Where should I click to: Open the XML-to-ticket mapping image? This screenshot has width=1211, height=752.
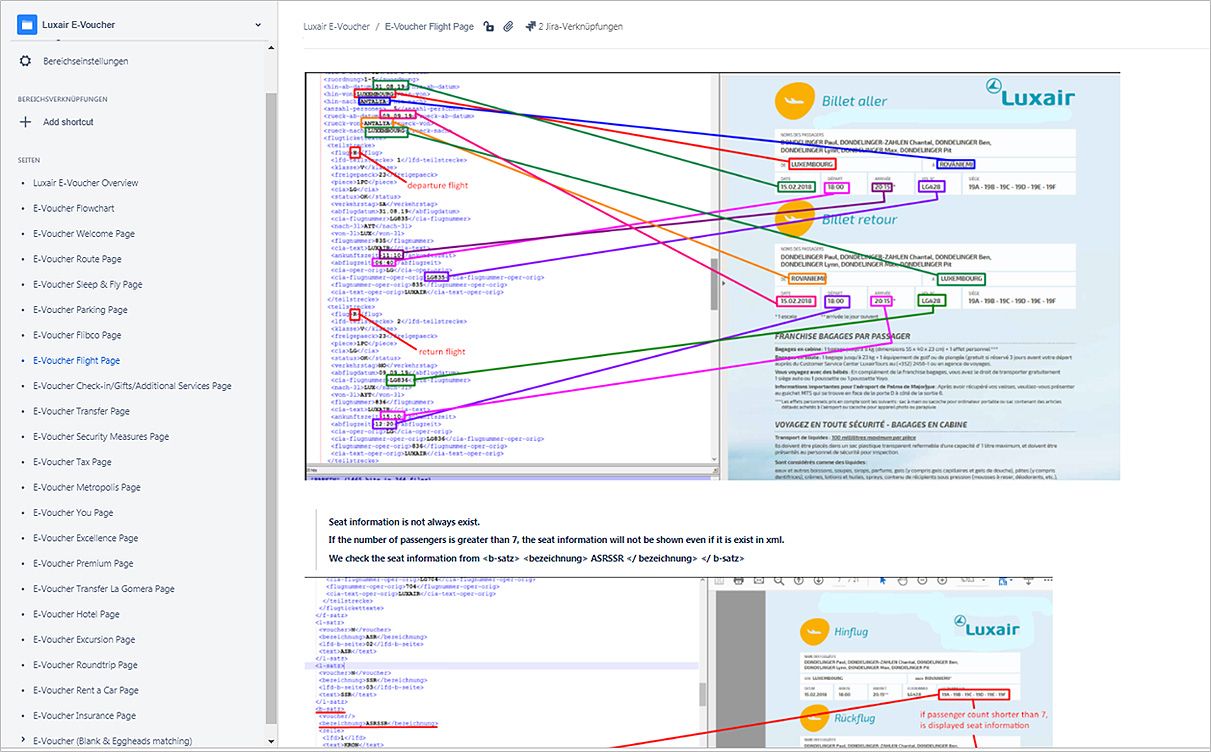click(x=712, y=275)
